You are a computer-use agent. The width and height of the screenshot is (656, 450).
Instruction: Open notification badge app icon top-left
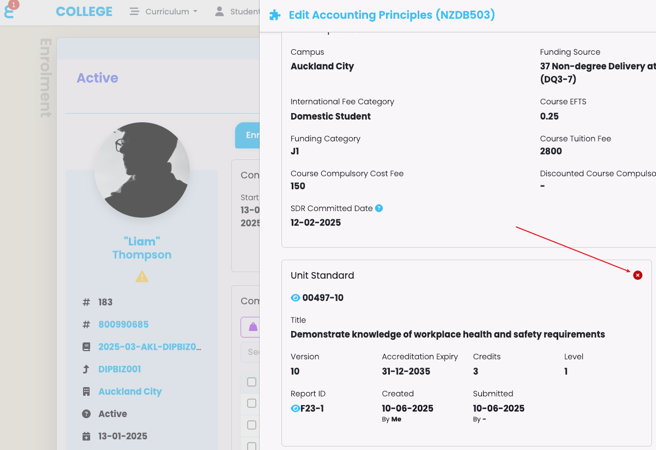coord(9,10)
